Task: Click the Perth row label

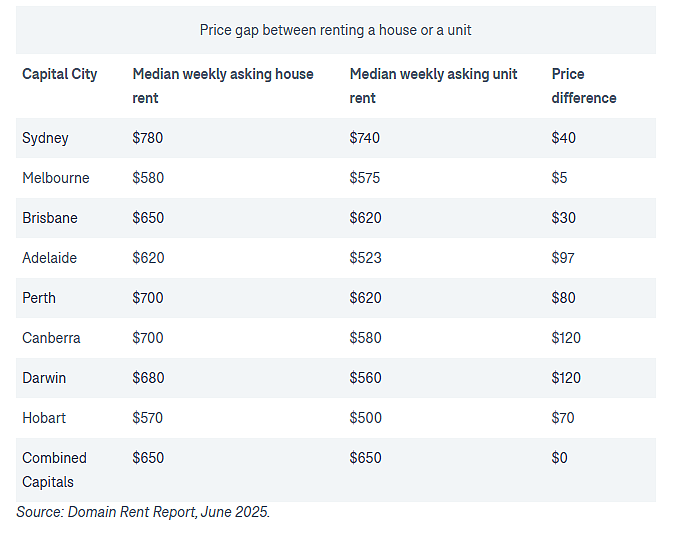Action: click(39, 298)
